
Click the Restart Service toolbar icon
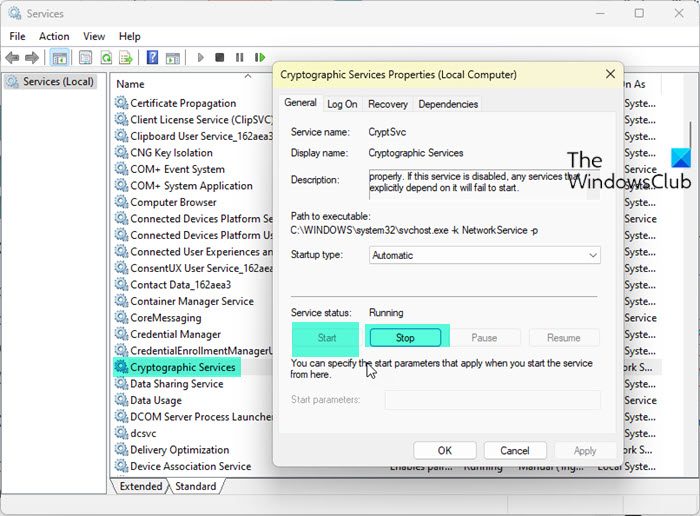[x=260, y=58]
